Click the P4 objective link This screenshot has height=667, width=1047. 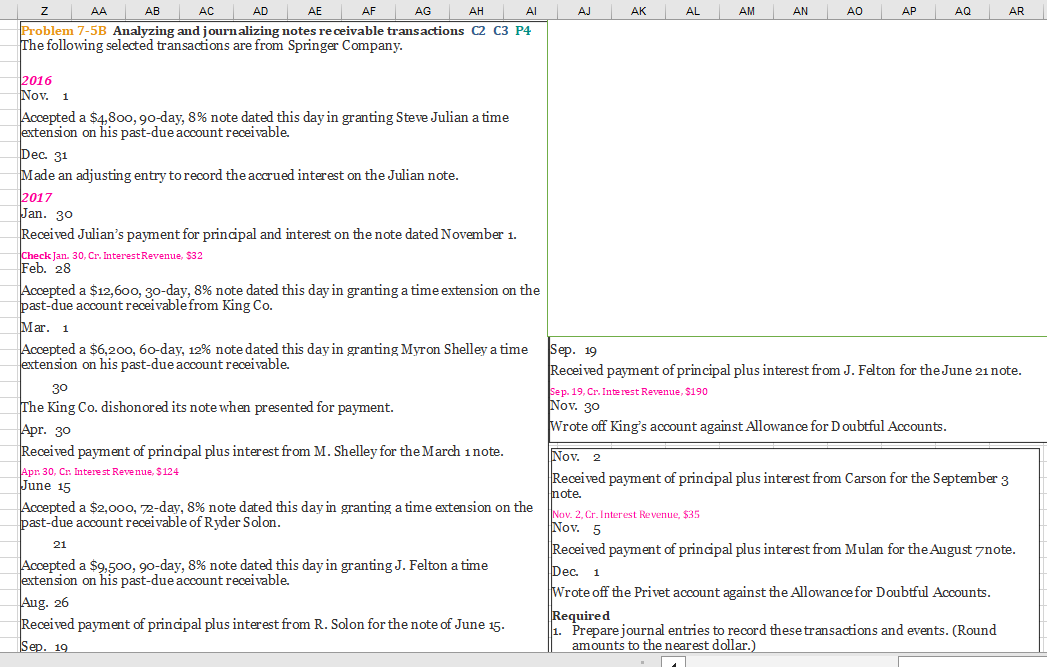(521, 31)
